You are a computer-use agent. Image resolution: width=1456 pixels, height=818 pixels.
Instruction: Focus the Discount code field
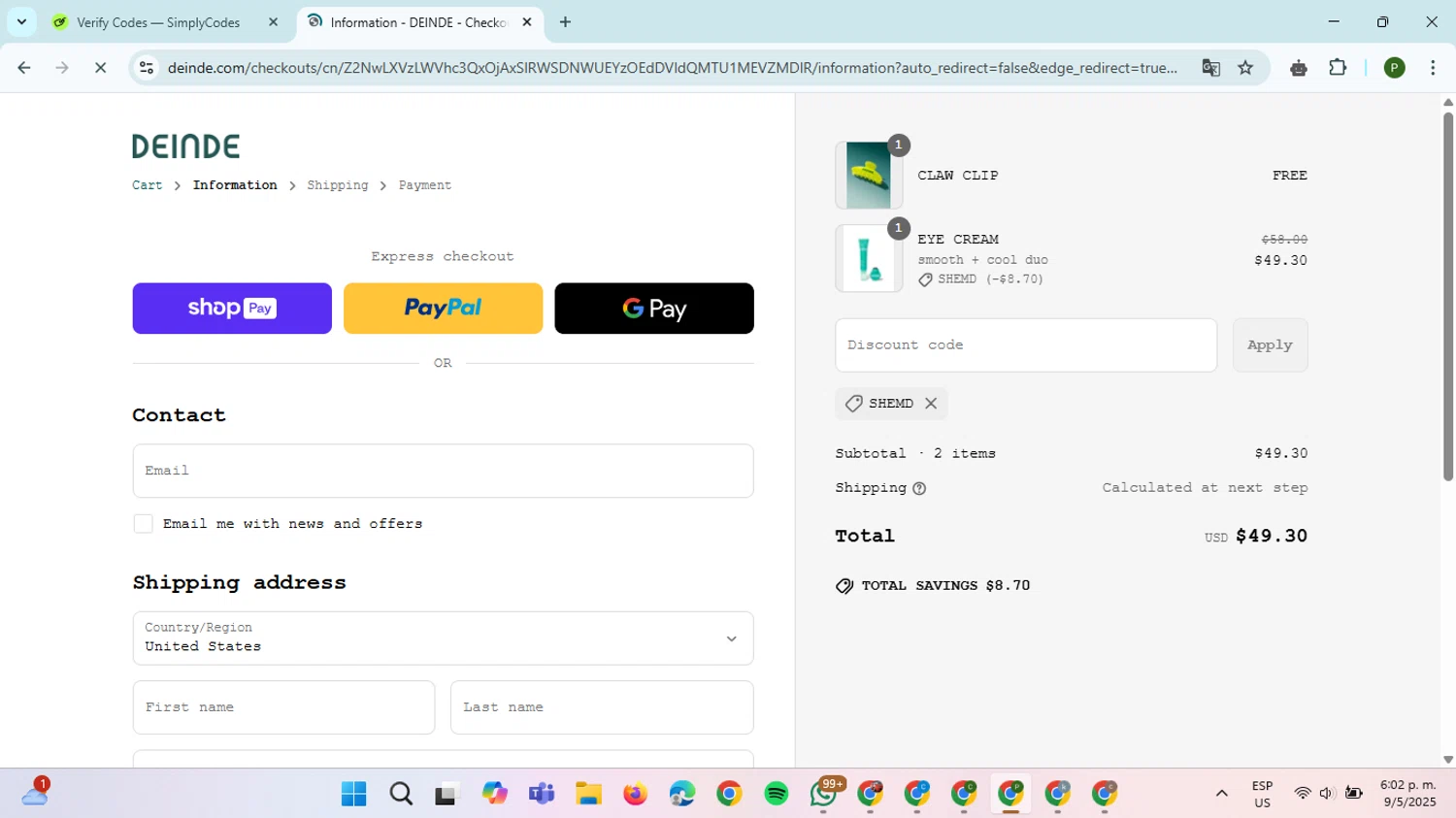coord(1026,345)
